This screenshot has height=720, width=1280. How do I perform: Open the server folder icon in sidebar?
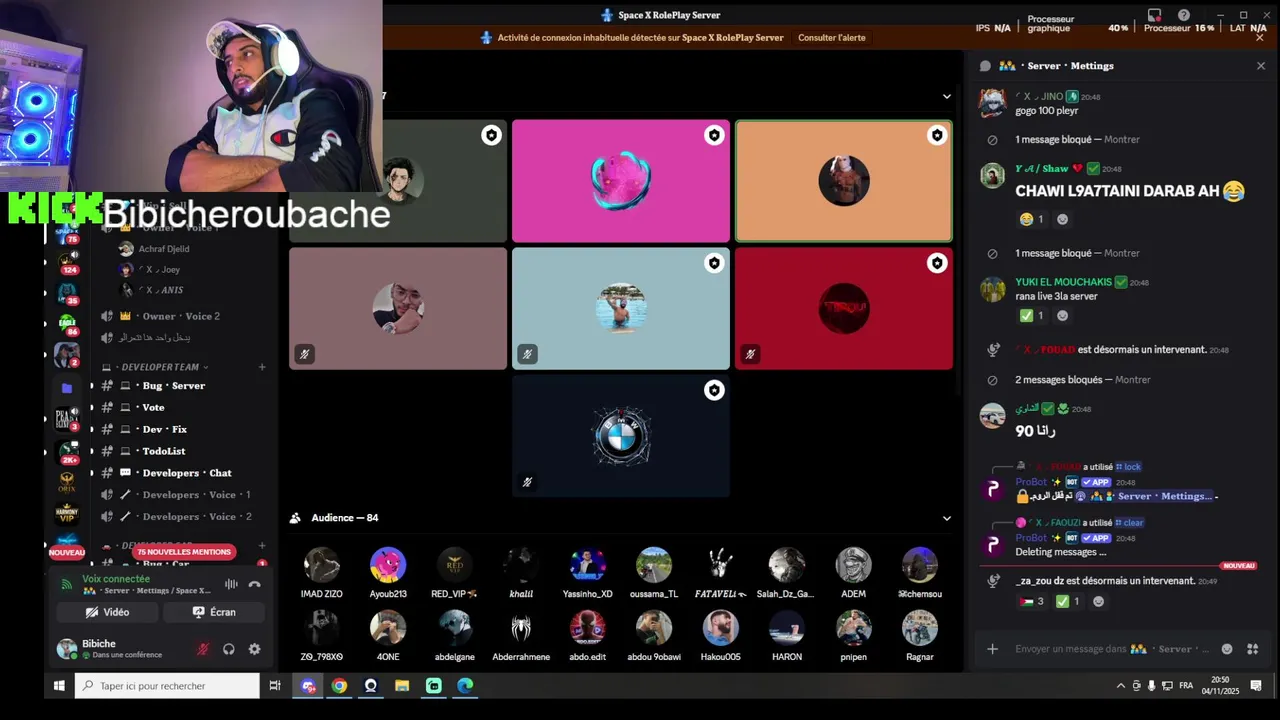[67, 388]
